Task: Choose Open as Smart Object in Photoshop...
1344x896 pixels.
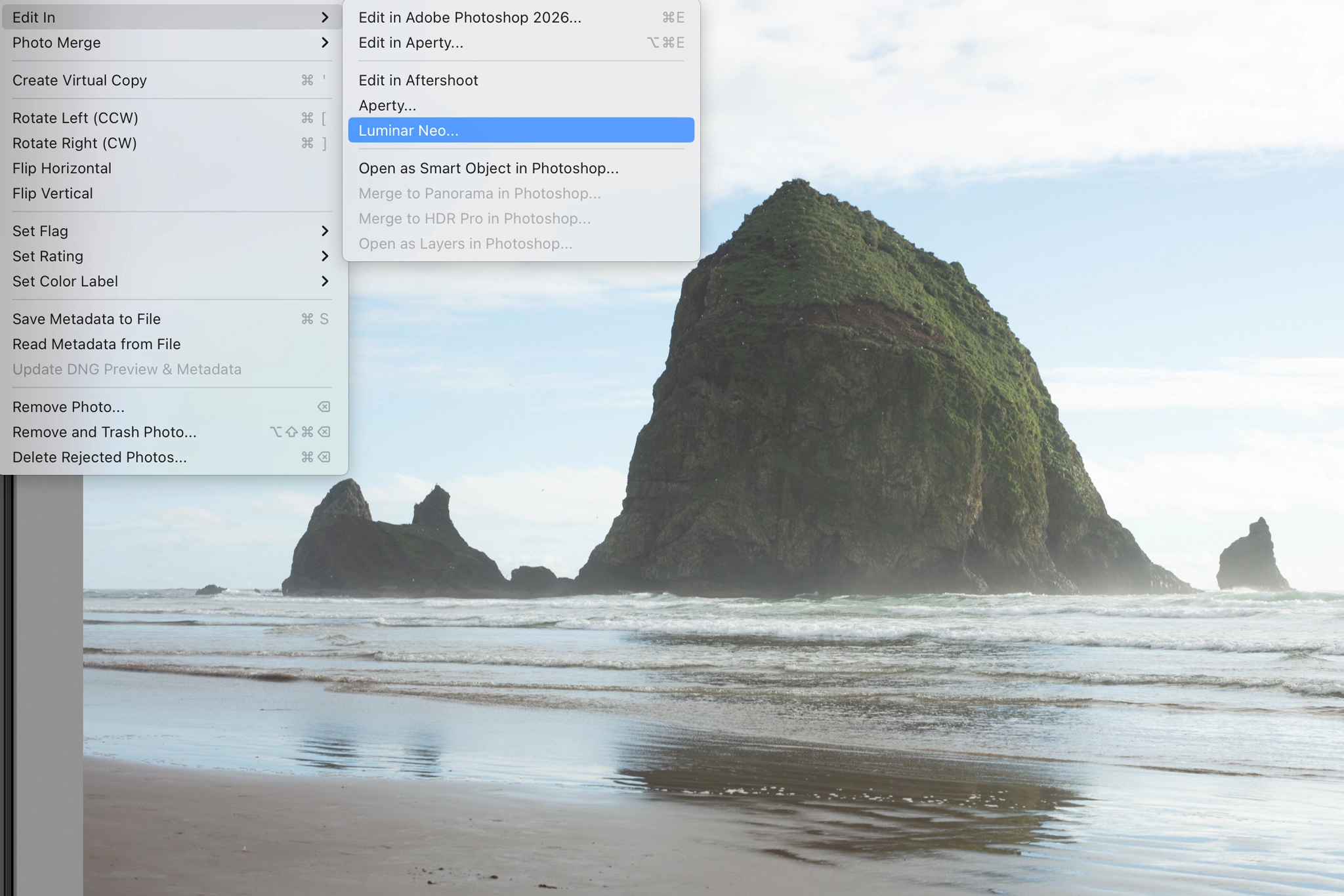Action: (521, 168)
